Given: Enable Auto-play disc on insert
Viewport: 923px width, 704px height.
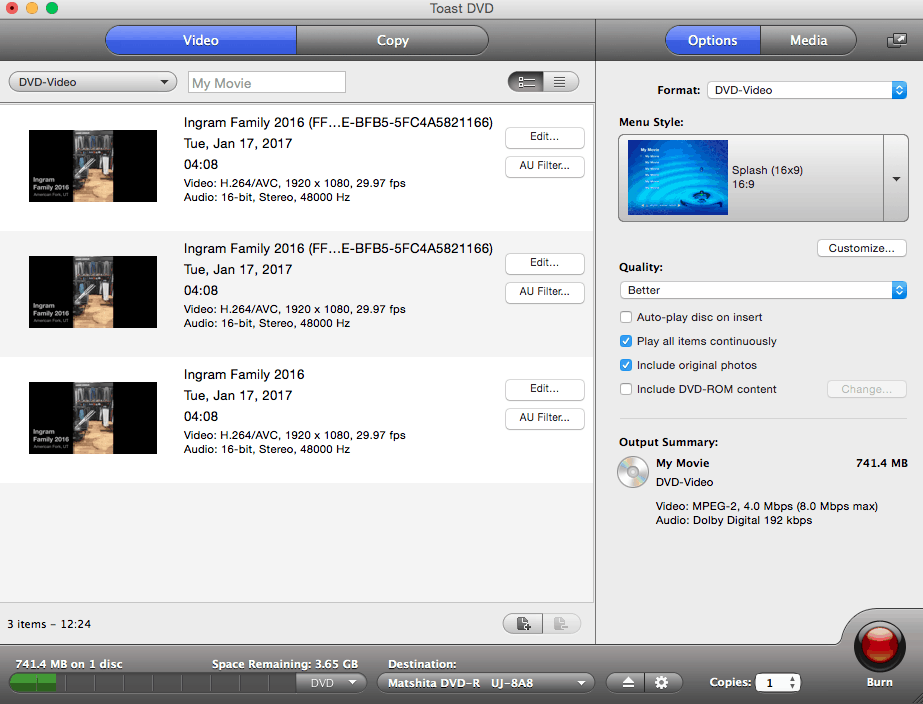Looking at the screenshot, I should click(626, 317).
